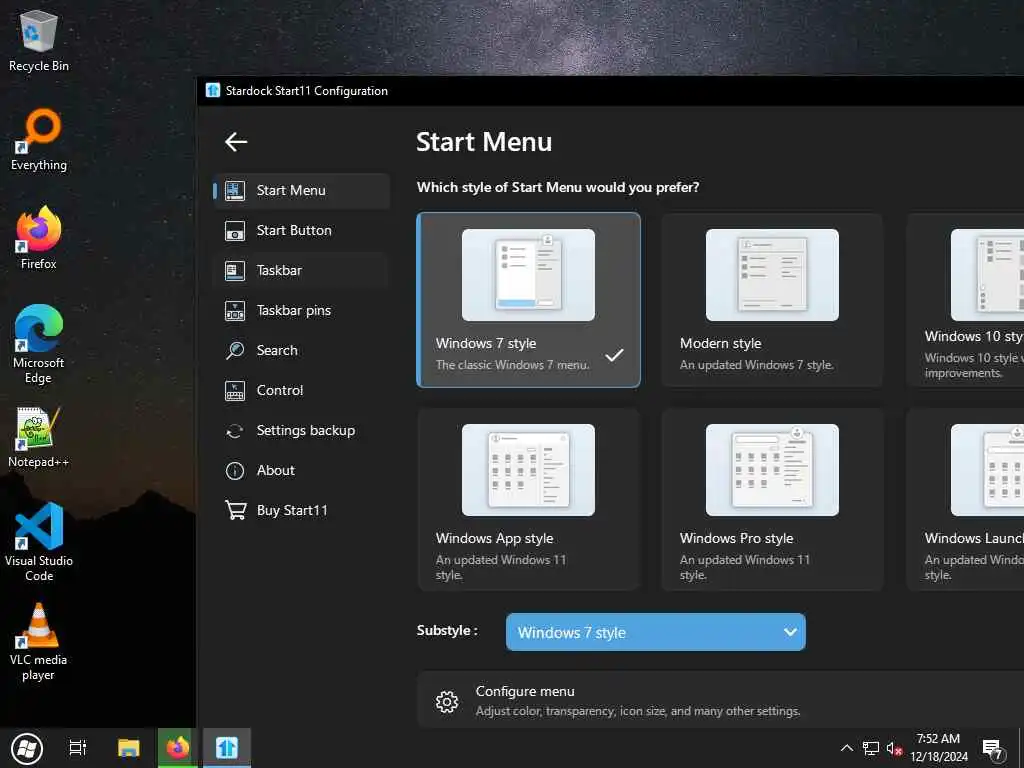1024x768 pixels.
Task: Open the Start Menu settings section
Action: 302,191
